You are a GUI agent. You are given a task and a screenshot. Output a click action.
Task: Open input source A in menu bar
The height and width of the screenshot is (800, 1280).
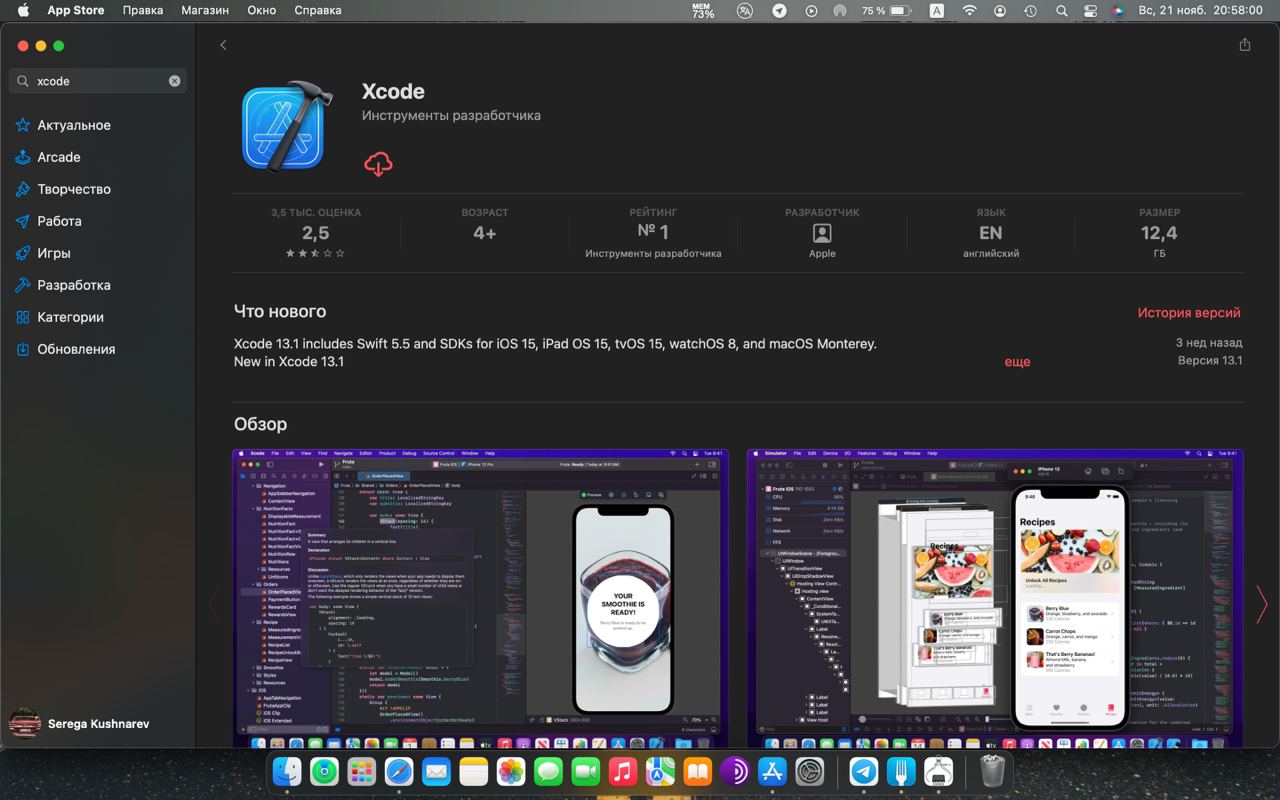(x=937, y=10)
